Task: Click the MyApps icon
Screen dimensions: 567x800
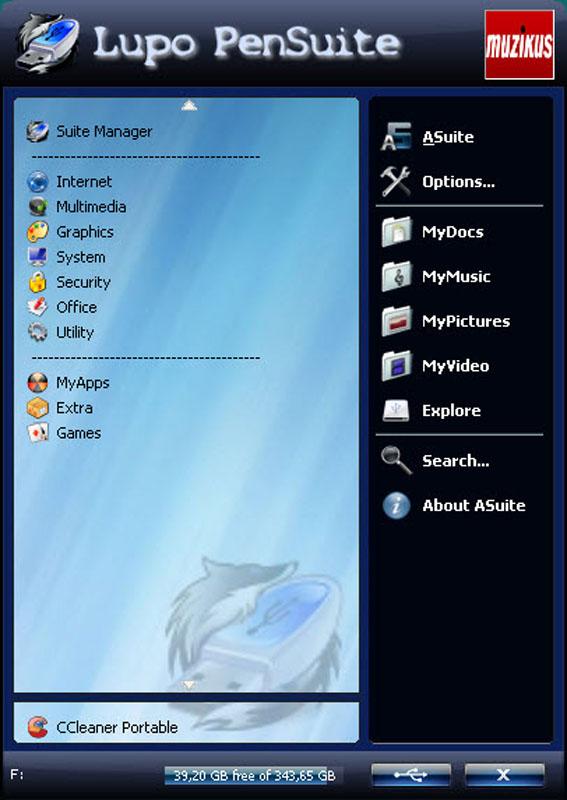Action: [38, 383]
